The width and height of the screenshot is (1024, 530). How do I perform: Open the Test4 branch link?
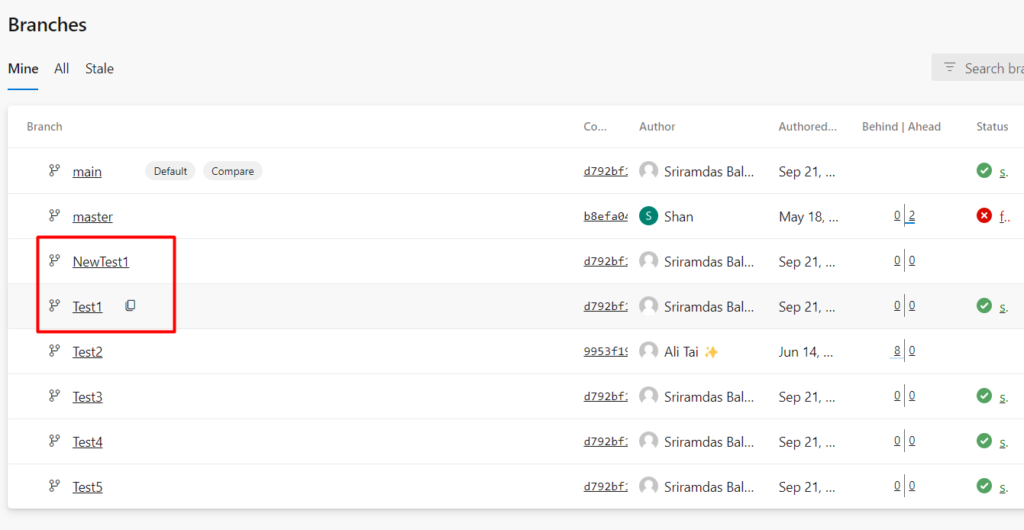click(87, 442)
